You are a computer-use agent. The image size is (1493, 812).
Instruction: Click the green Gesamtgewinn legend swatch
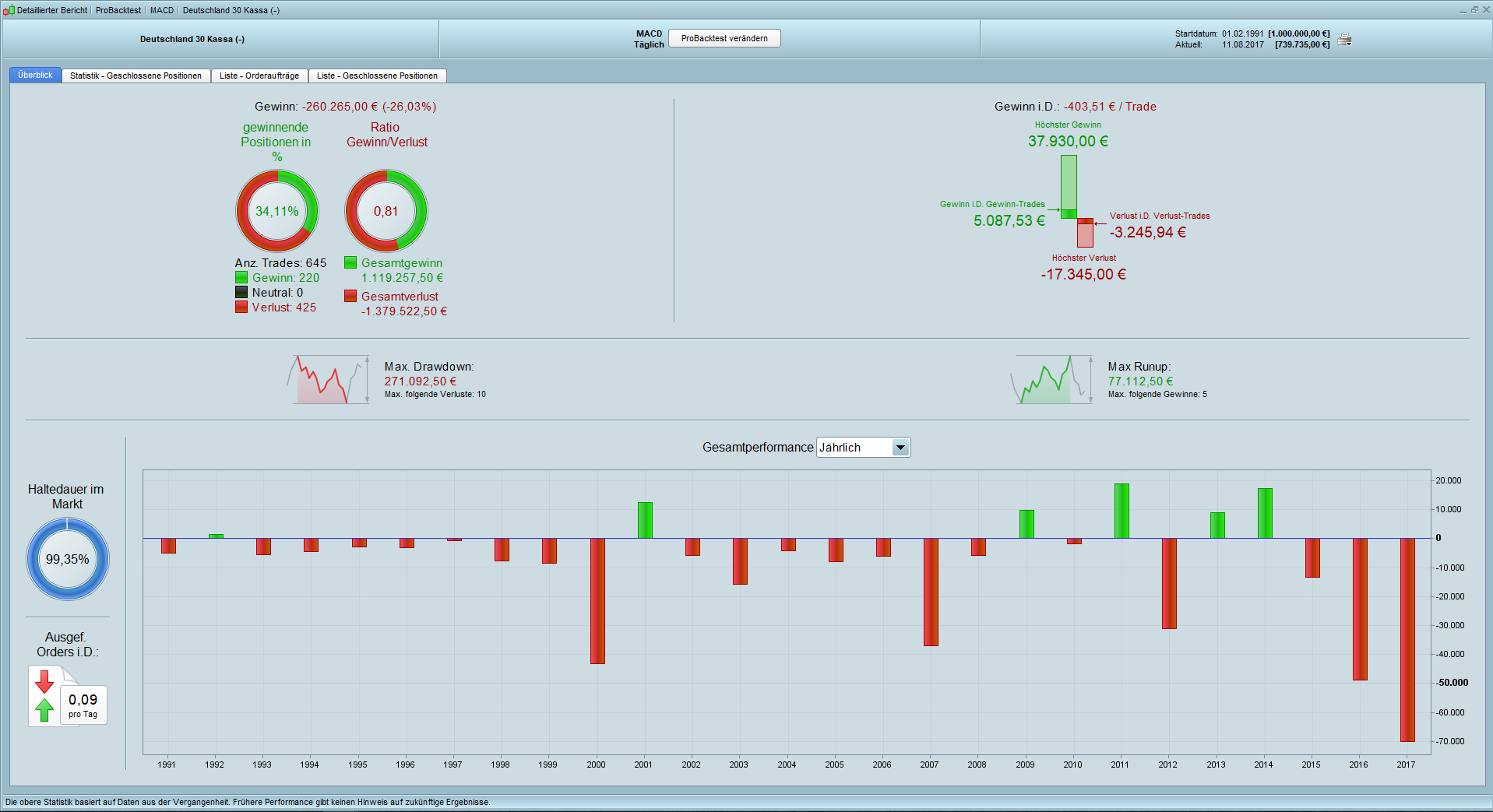[350, 263]
